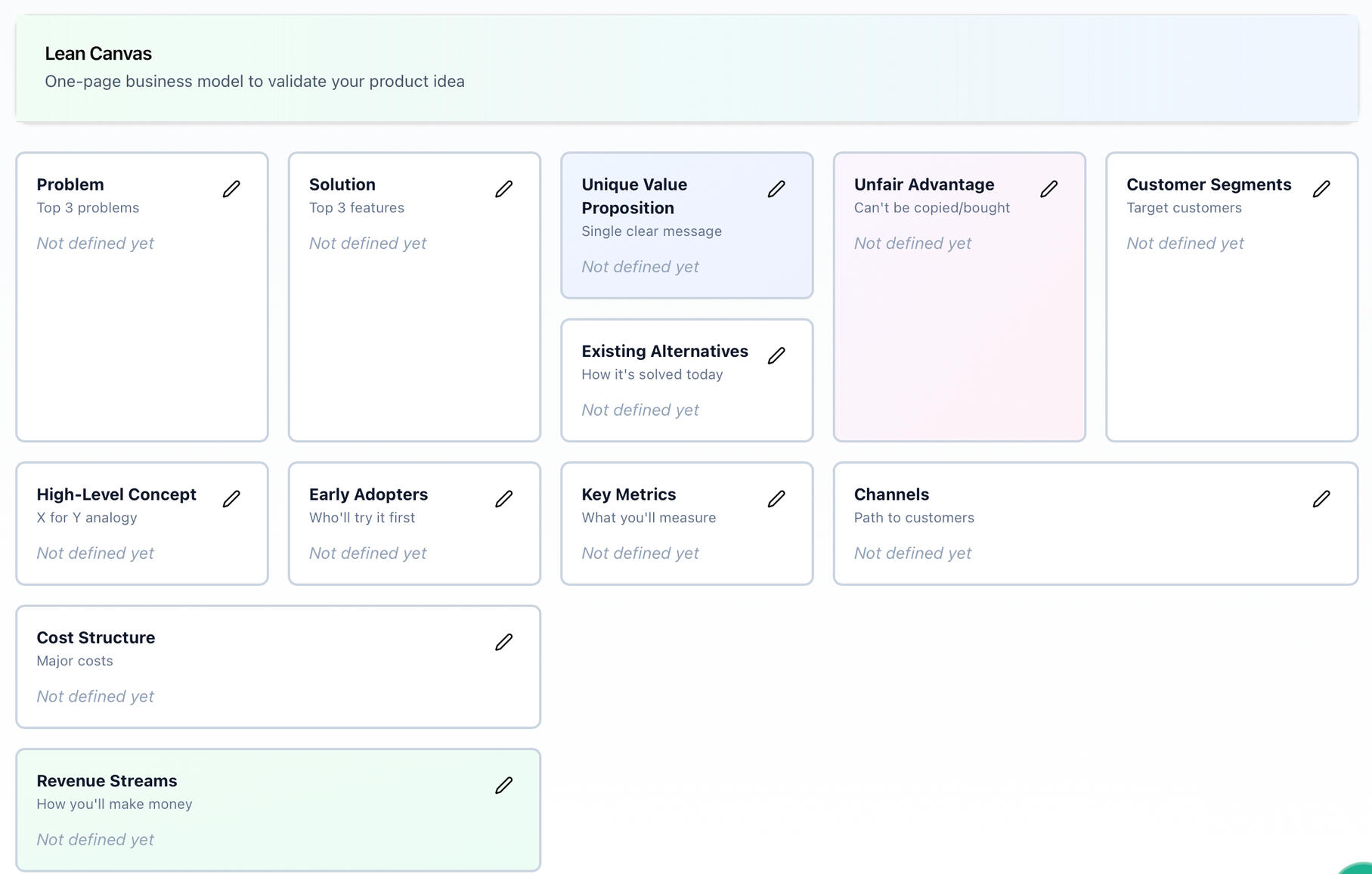Edit the High-Level Concept section
The image size is (1372, 874).
pos(231,498)
